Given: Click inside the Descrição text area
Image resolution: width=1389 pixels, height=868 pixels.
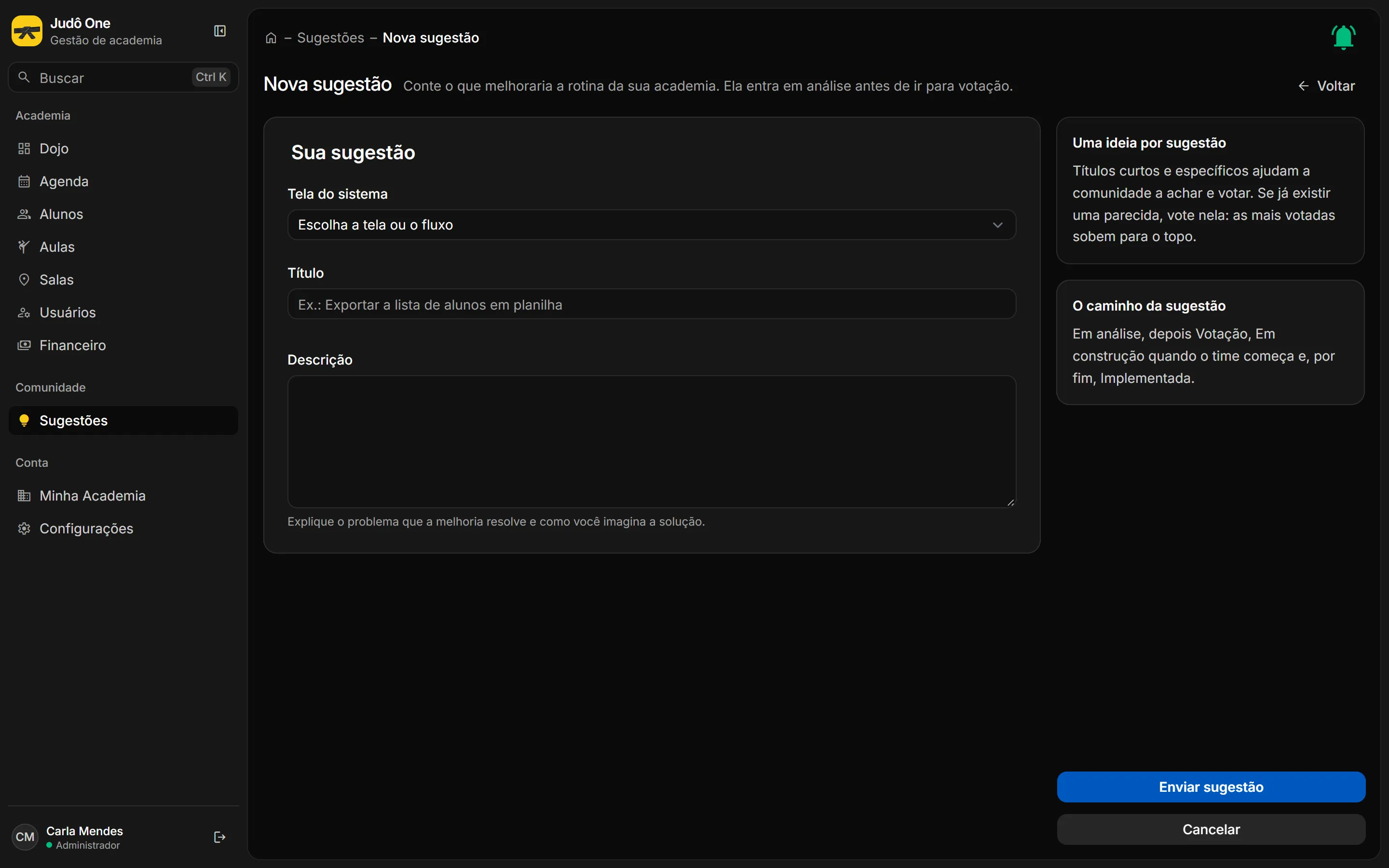Looking at the screenshot, I should (x=652, y=441).
